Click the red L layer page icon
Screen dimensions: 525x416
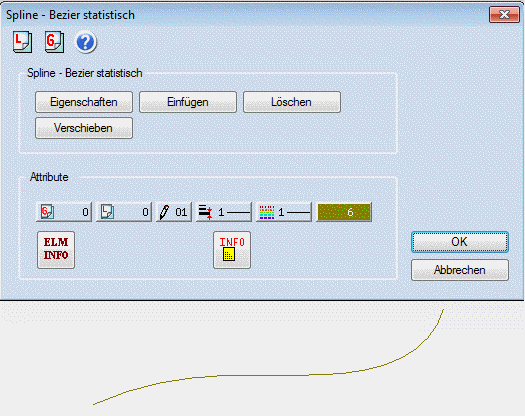pyautogui.click(x=22, y=42)
